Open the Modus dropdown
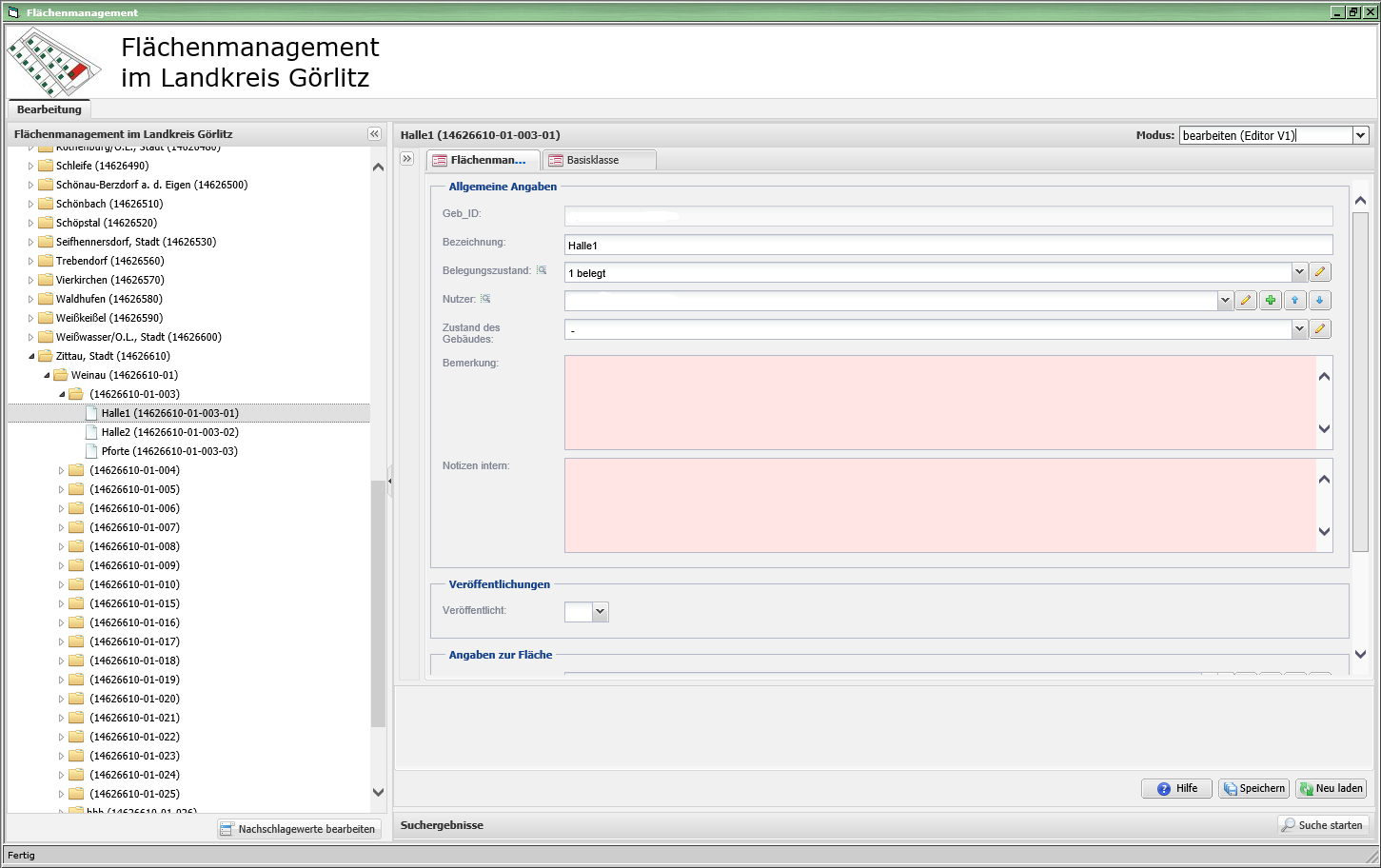The width and height of the screenshot is (1381, 868). tap(1360, 135)
